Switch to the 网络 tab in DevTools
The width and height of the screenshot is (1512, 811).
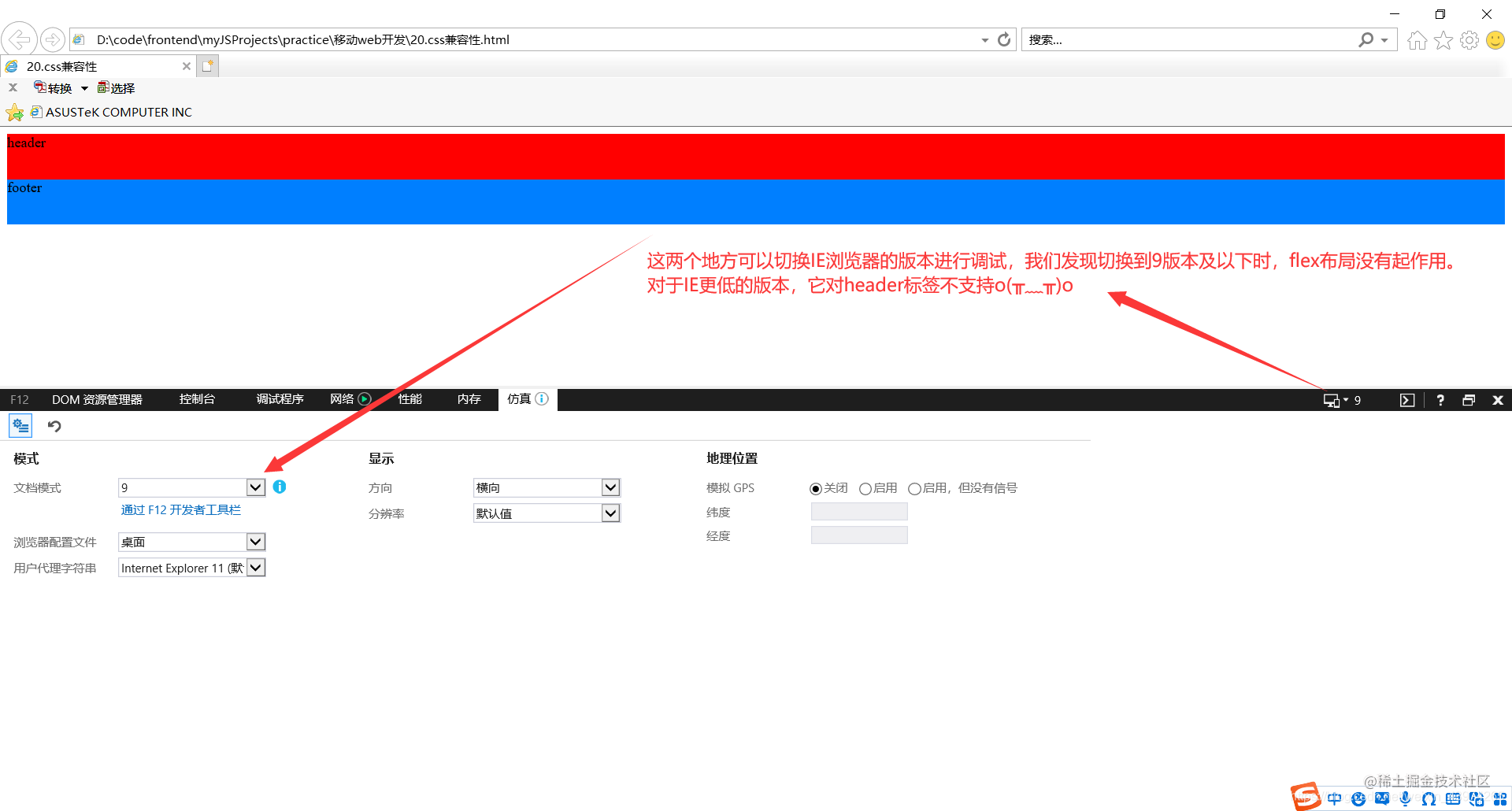(343, 399)
